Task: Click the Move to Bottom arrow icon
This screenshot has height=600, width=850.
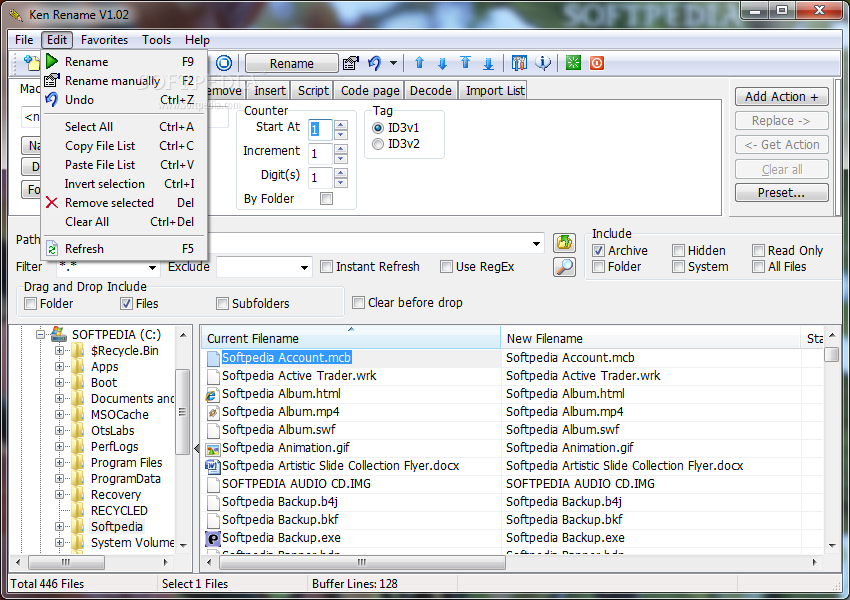Action: pyautogui.click(x=488, y=63)
